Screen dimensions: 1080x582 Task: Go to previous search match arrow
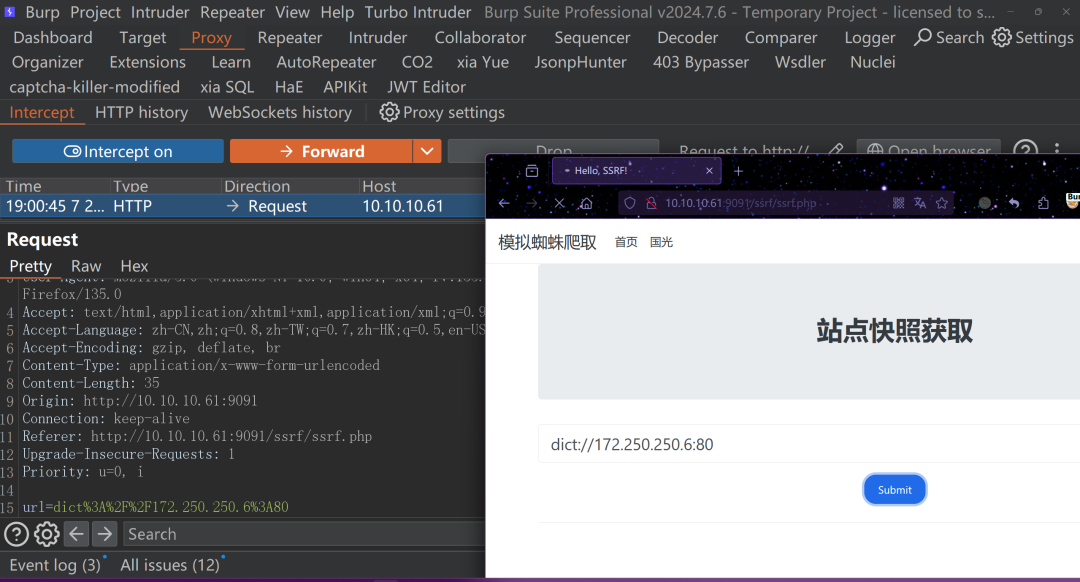tap(76, 534)
